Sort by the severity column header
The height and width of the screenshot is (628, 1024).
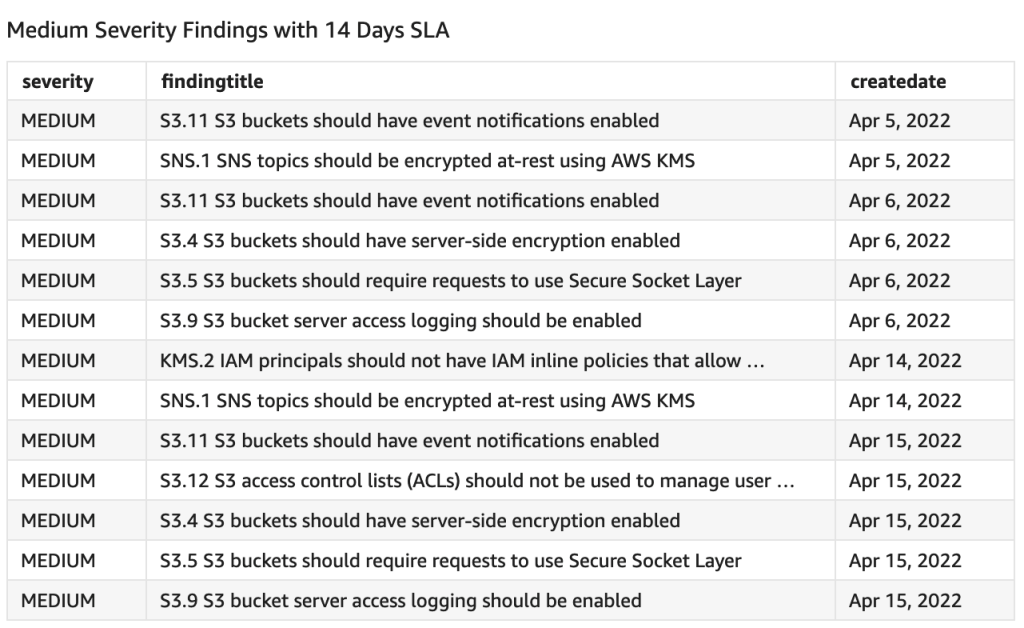(57, 82)
